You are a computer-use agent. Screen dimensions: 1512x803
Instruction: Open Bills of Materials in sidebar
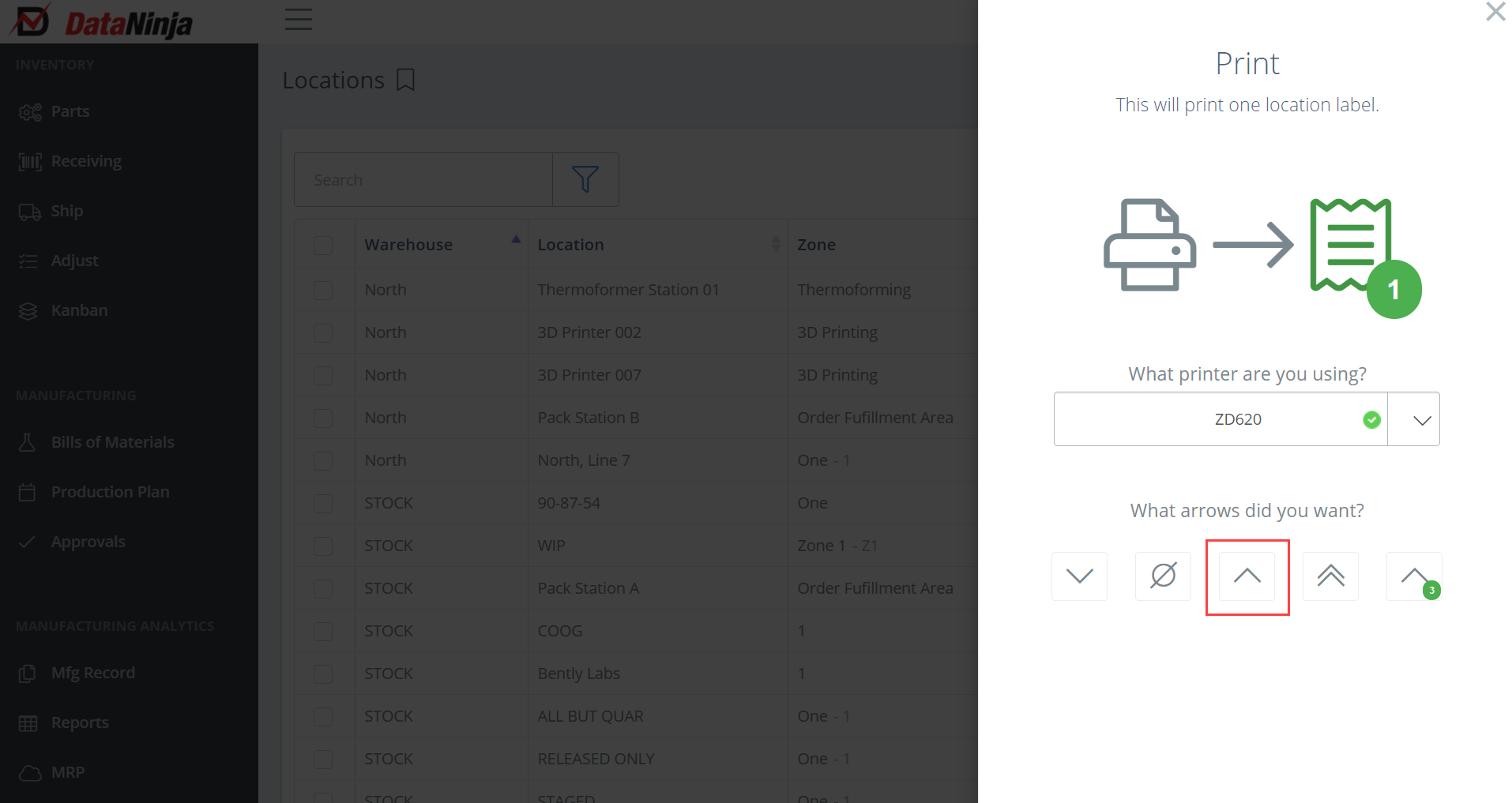click(x=112, y=442)
